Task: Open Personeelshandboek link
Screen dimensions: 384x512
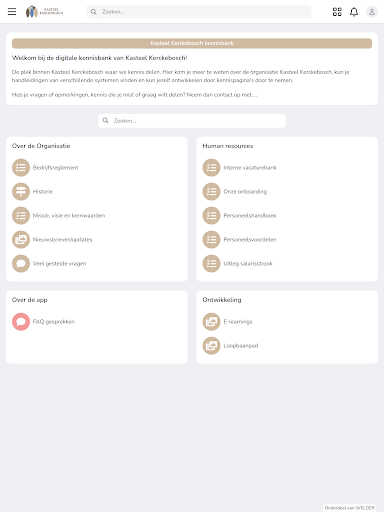Action: click(250, 216)
